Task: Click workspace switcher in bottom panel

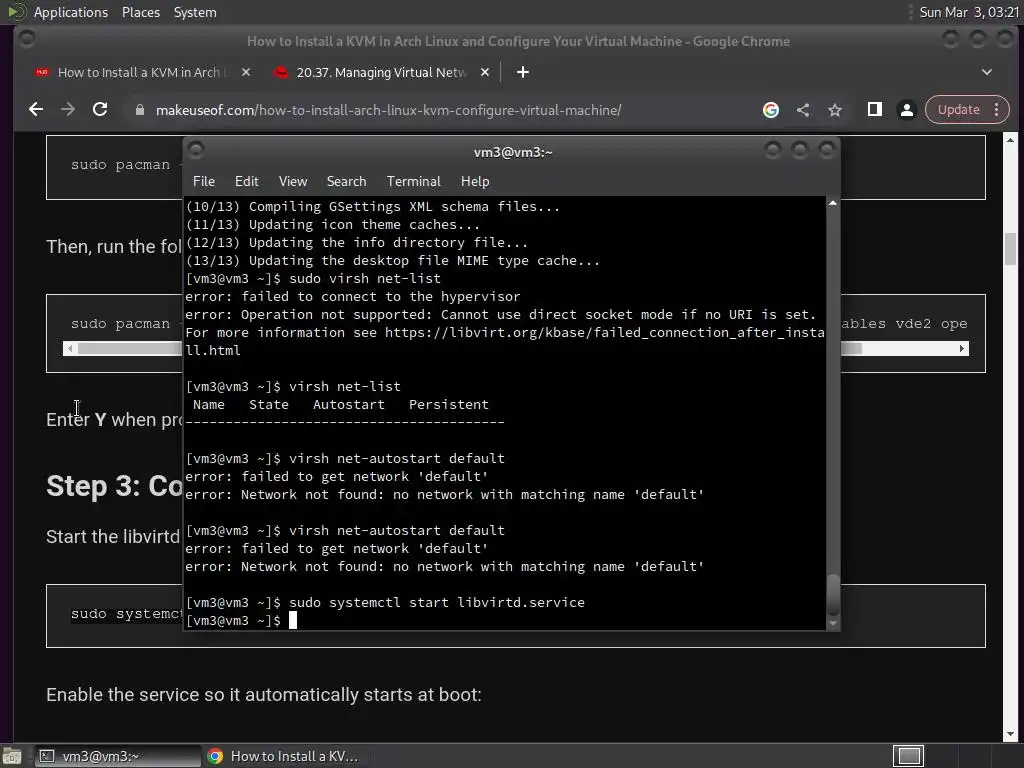Action: pyautogui.click(x=908, y=756)
